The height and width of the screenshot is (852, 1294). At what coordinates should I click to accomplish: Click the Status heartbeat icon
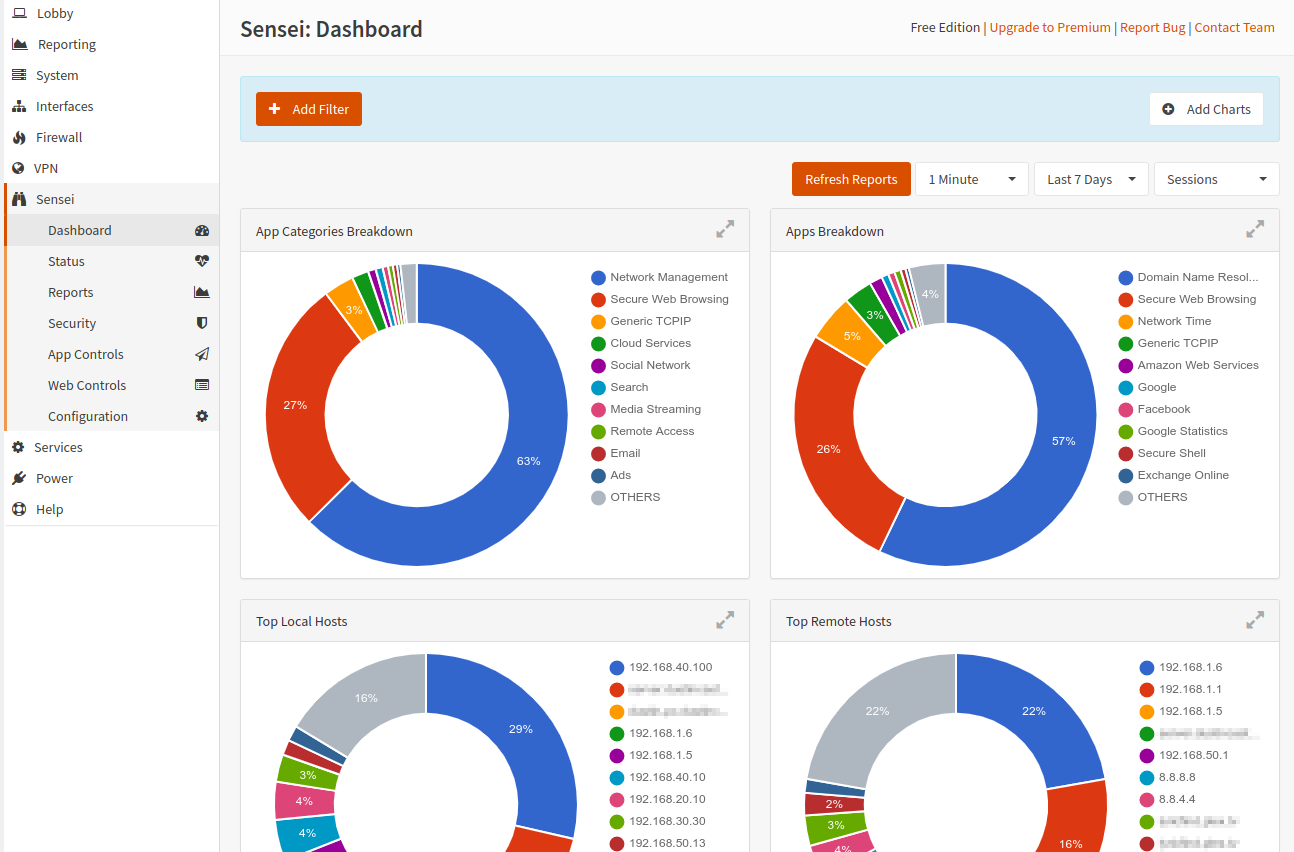pos(202,261)
